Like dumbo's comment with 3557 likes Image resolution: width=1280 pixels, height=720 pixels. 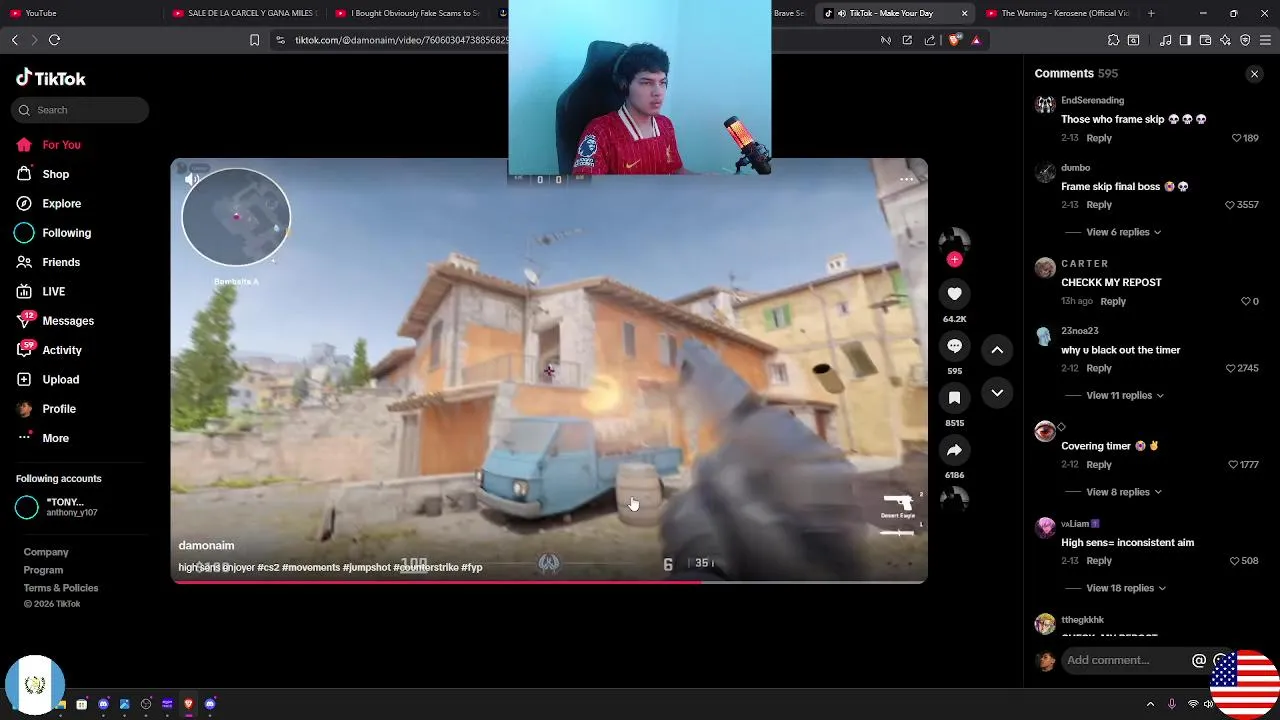click(1241, 205)
